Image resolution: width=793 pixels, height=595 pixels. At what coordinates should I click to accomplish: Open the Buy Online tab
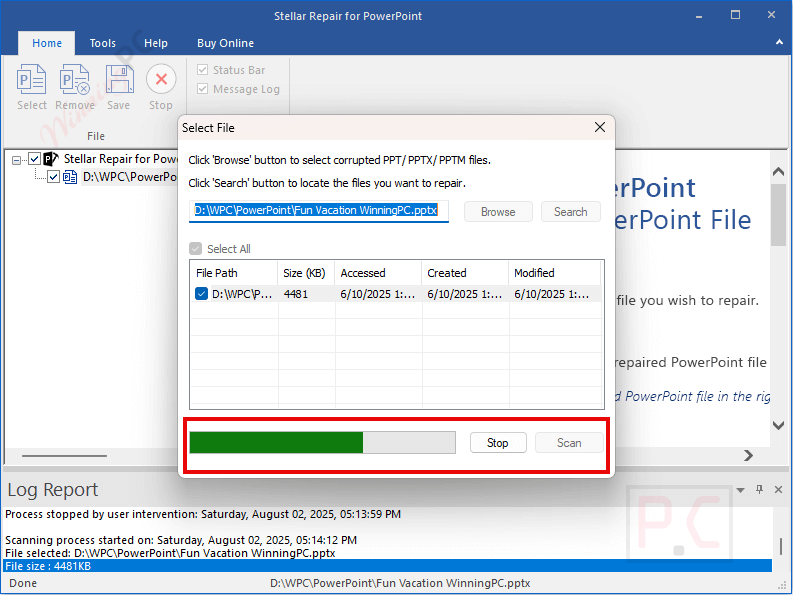pyautogui.click(x=226, y=43)
